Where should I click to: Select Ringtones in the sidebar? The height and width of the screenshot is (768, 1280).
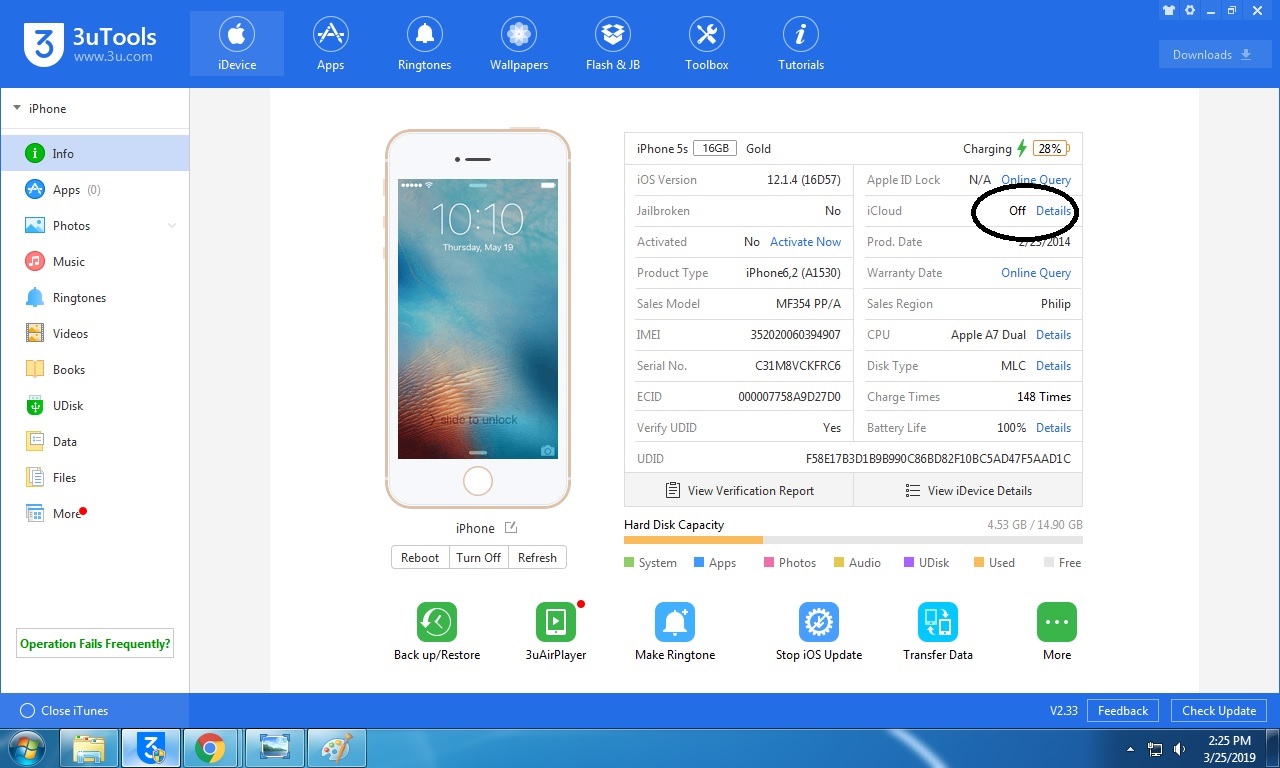click(94, 297)
